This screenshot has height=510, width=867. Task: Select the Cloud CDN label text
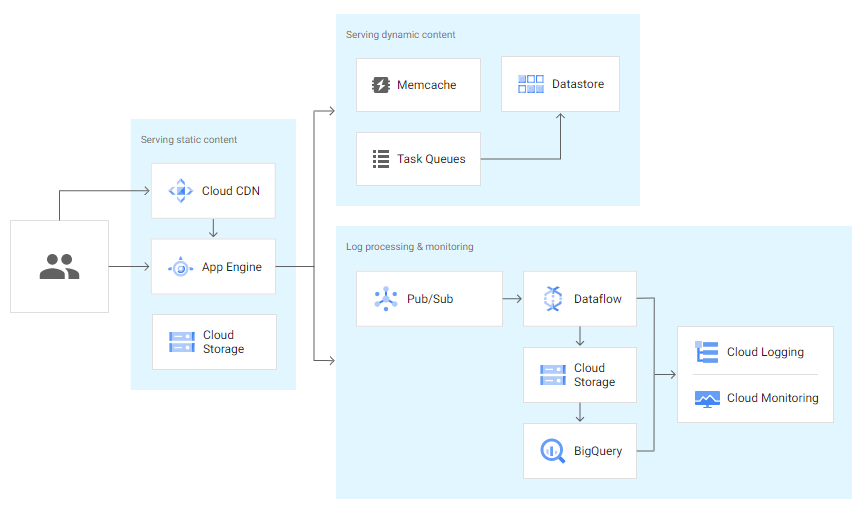click(x=231, y=191)
